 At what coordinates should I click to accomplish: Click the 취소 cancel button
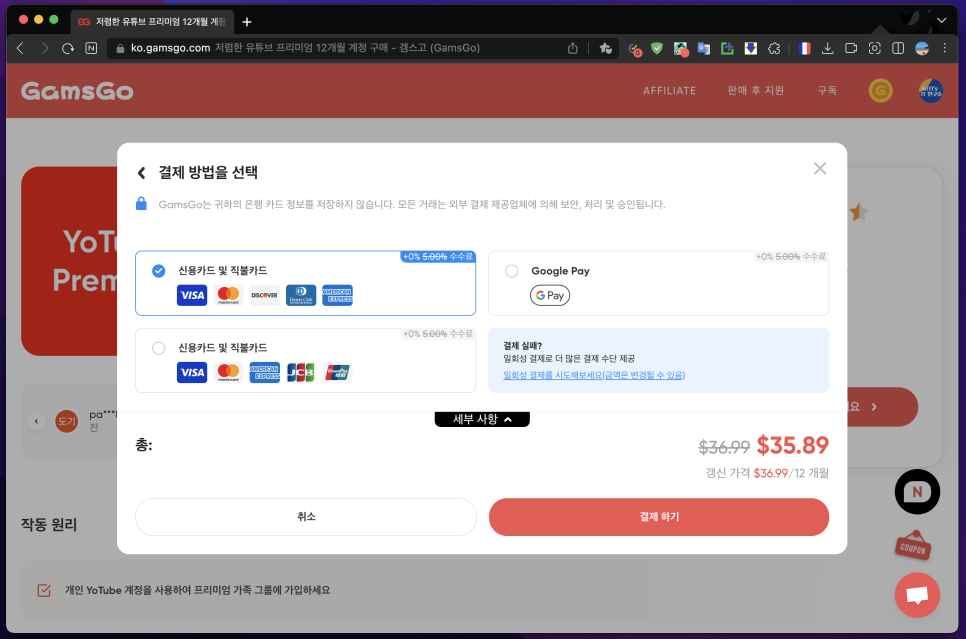(x=306, y=516)
